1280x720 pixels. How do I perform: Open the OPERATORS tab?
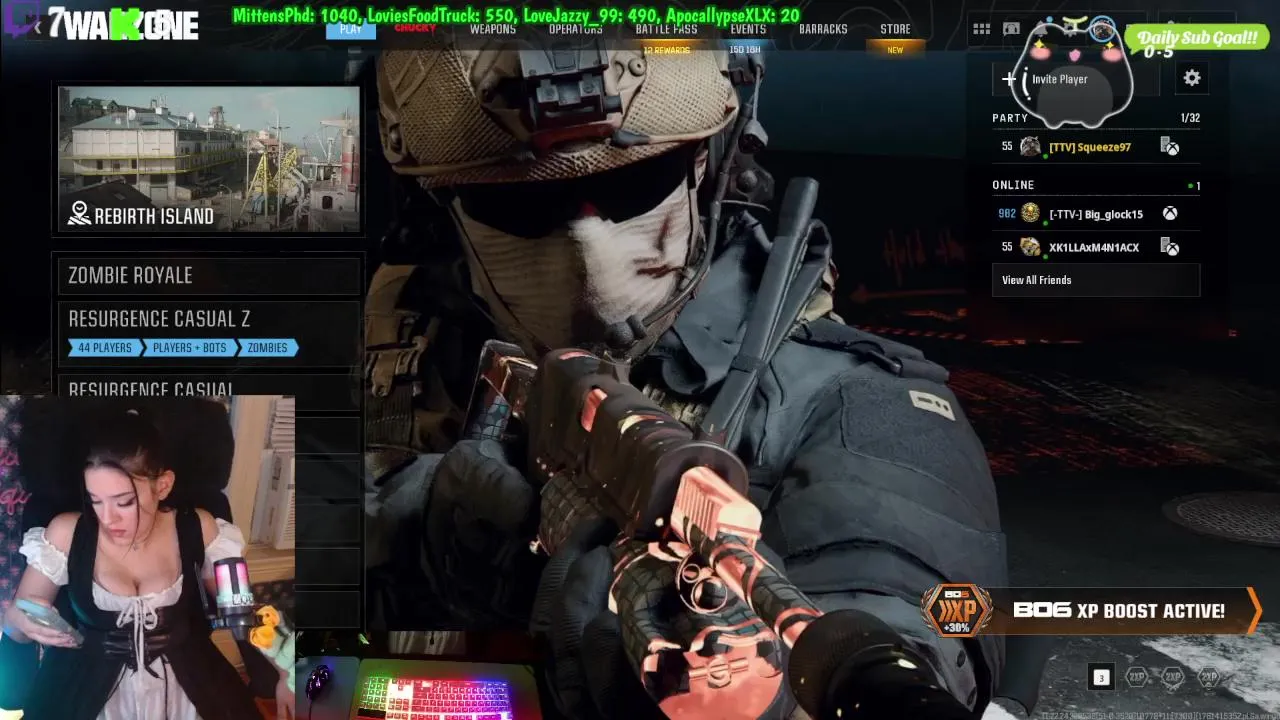click(x=576, y=29)
